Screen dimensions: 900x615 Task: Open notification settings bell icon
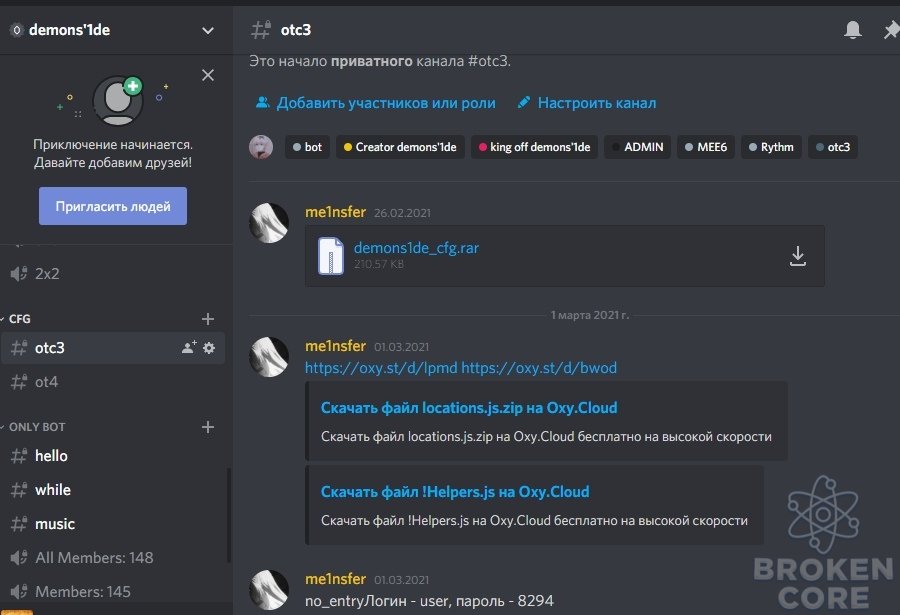tap(852, 29)
